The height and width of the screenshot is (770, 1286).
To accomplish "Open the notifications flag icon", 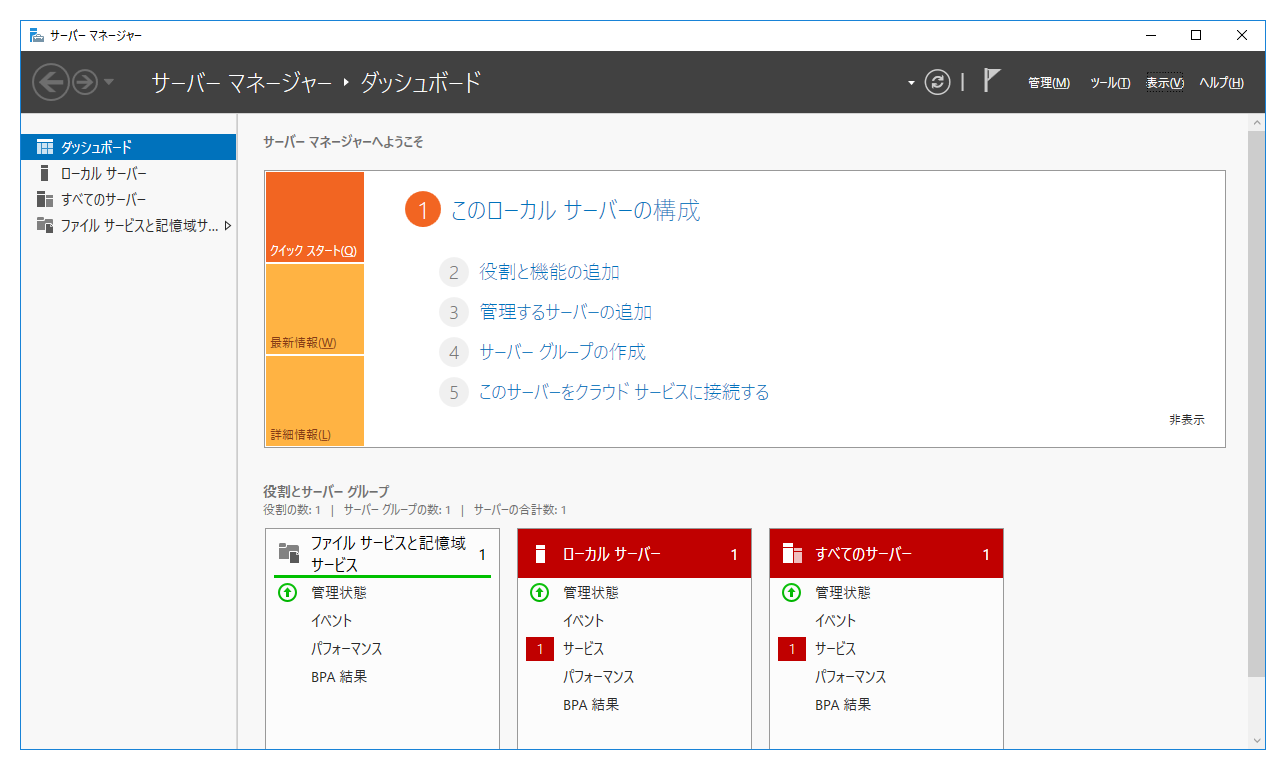I will (x=991, y=81).
